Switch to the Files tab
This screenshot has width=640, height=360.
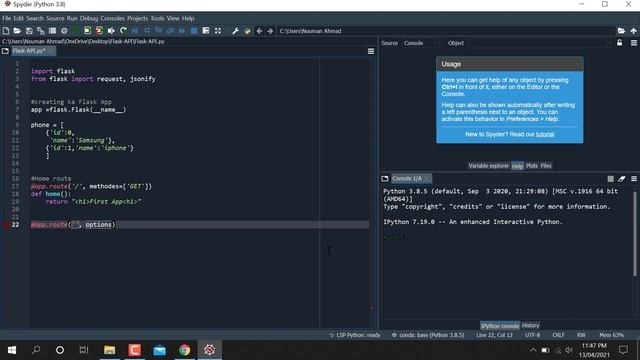coord(546,166)
